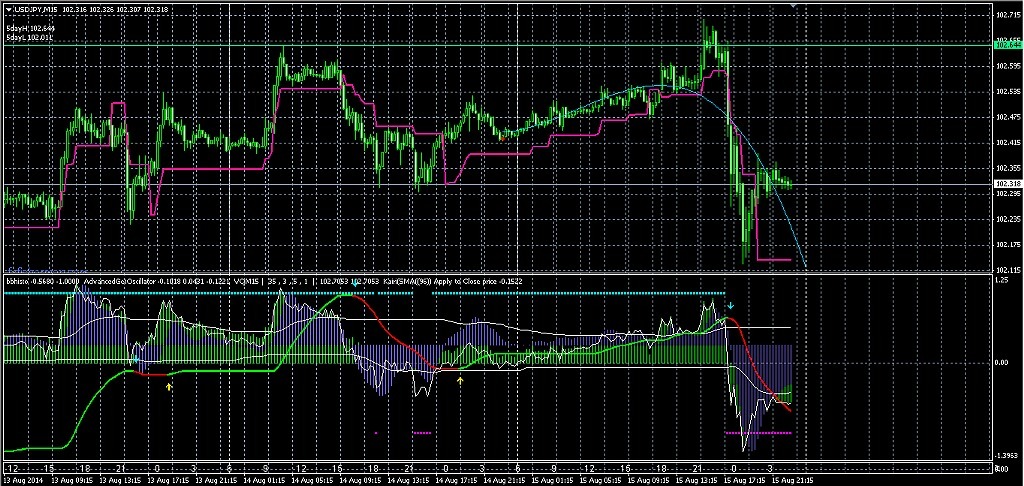Click the 102.295 price axis label
Screen dimensions: 1024x486
click(x=1008, y=193)
